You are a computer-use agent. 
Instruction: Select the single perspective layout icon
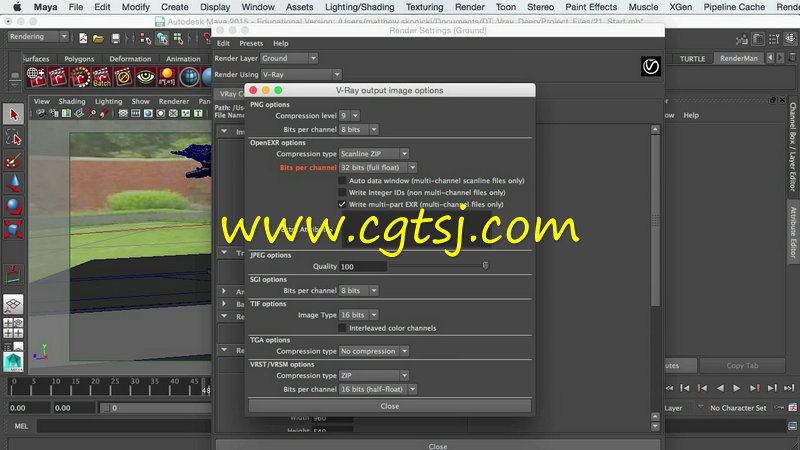(x=13, y=305)
